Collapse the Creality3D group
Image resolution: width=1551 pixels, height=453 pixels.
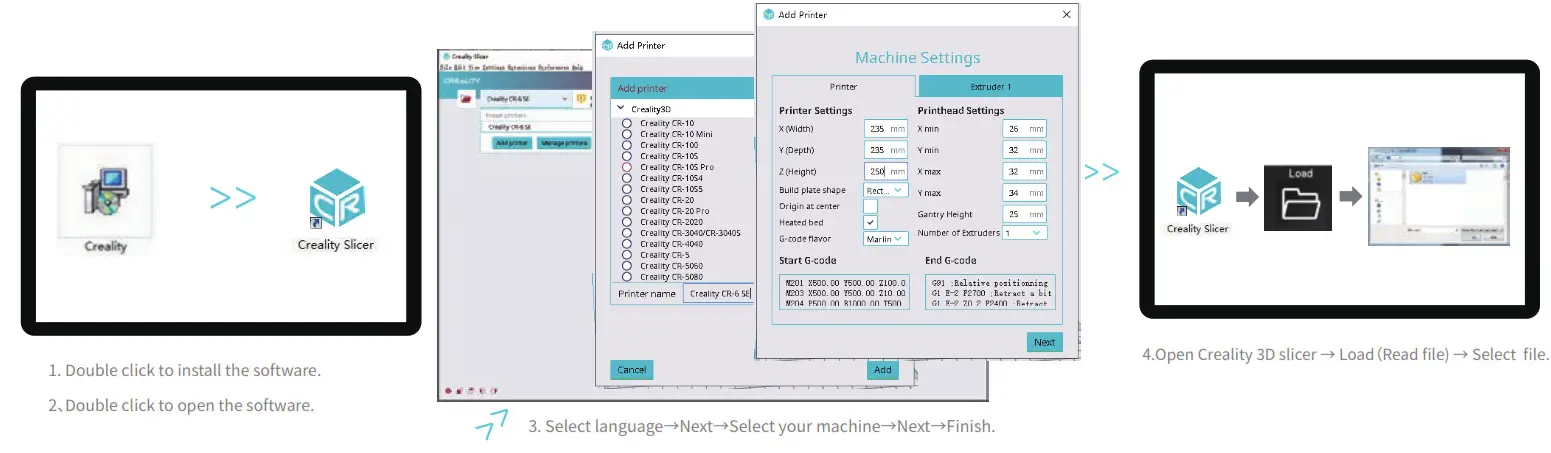click(621, 108)
